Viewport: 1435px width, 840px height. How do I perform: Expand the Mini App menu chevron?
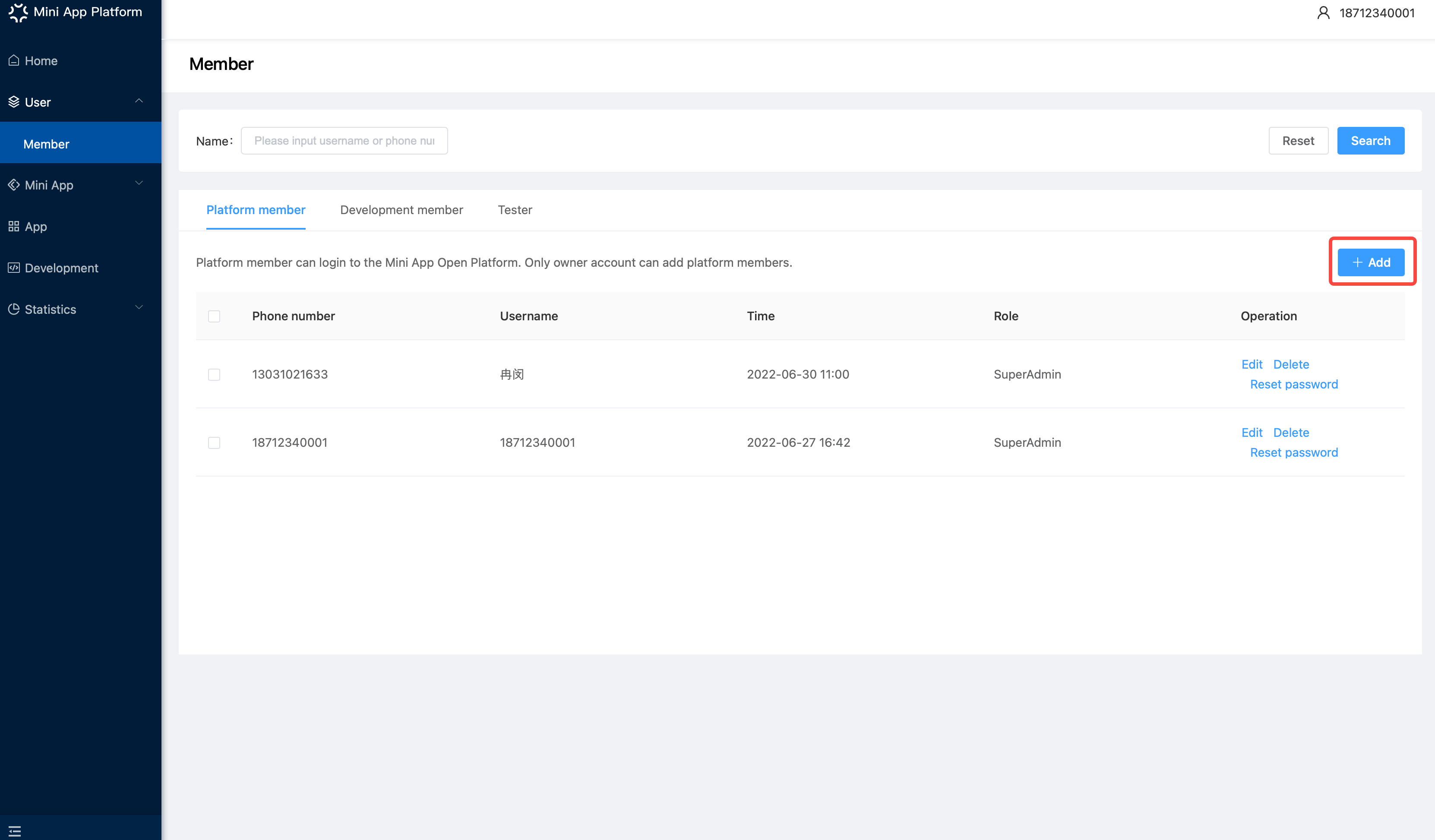[x=139, y=183]
